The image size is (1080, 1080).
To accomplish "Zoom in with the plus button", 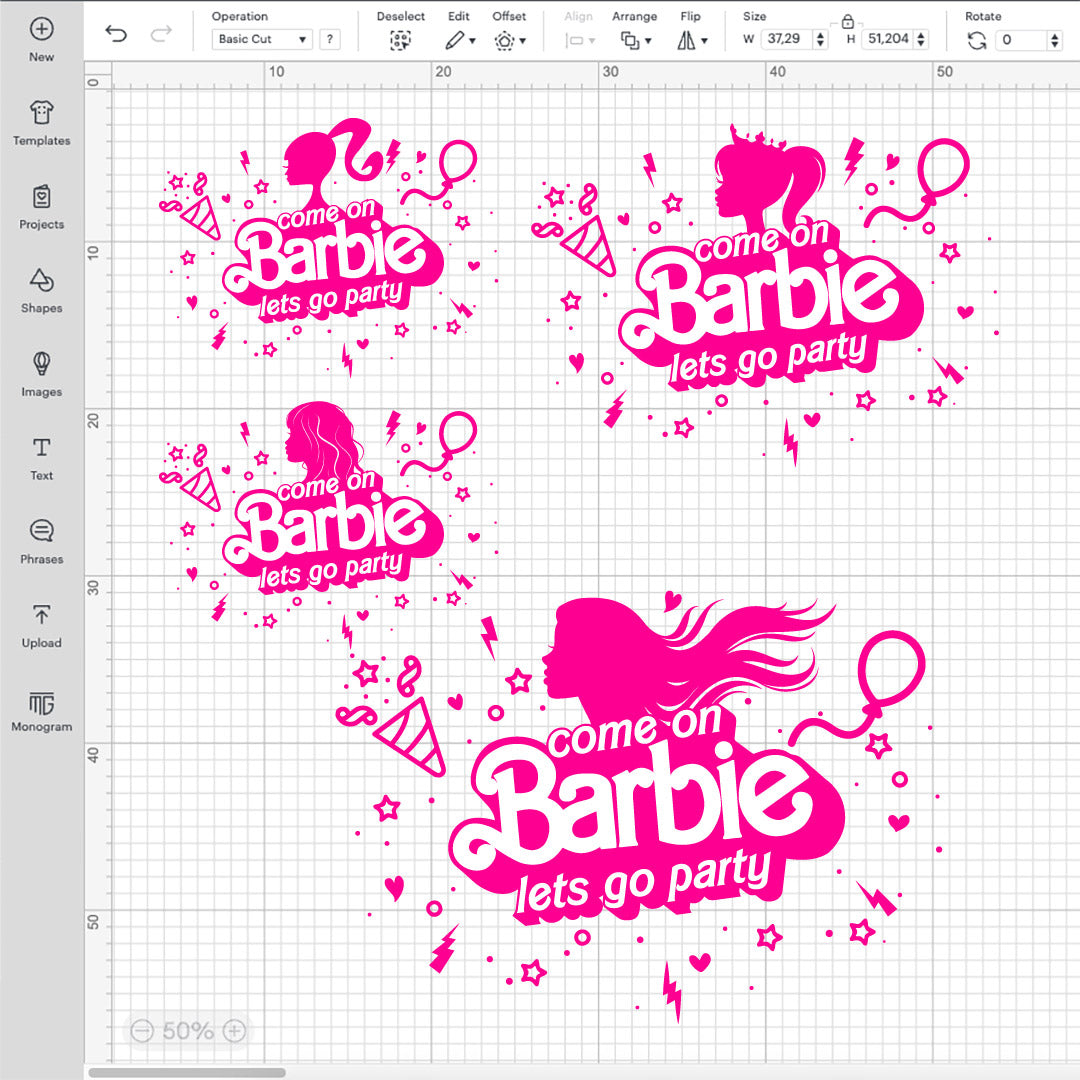I will 234,1030.
